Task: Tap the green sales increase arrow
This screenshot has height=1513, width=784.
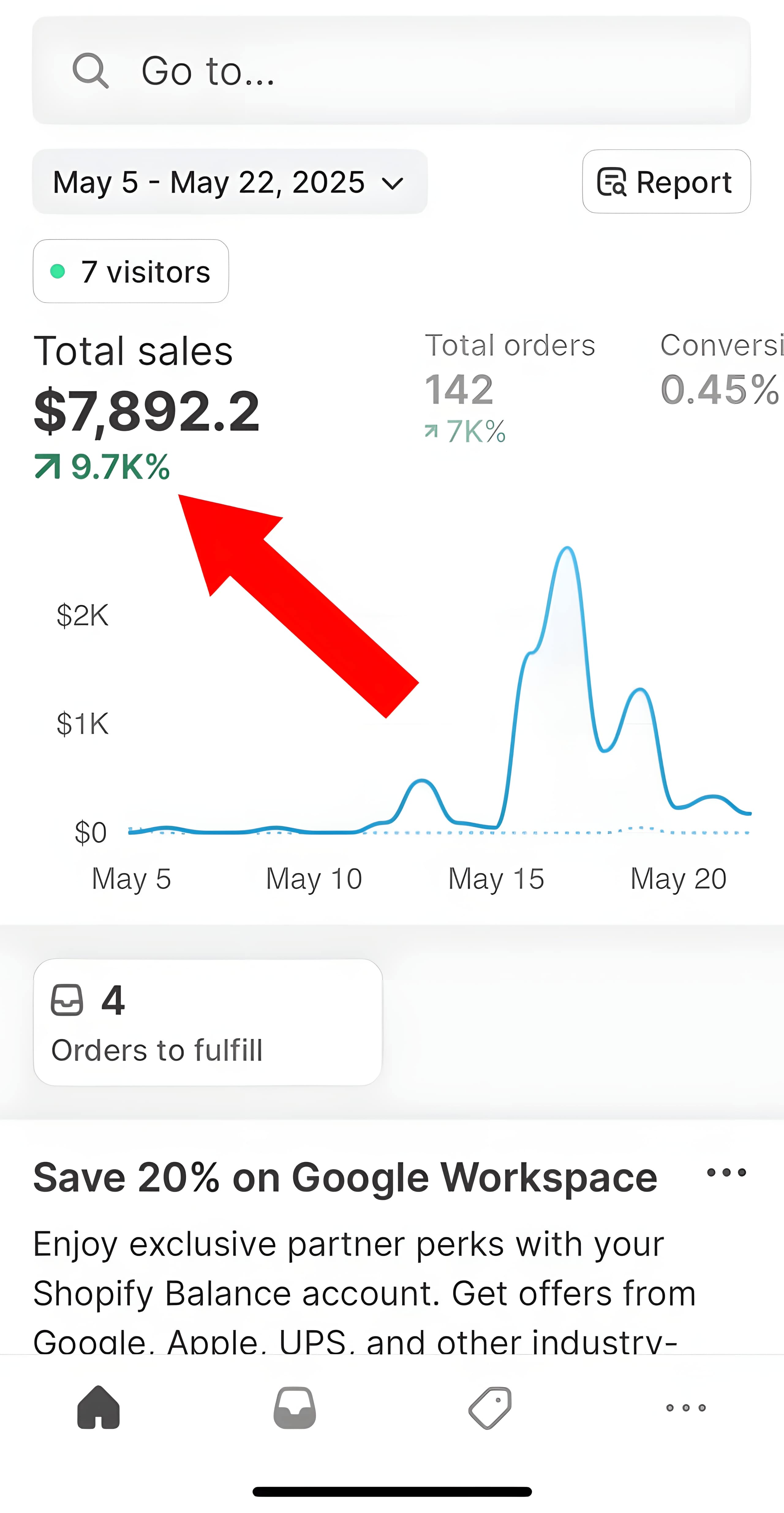Action: point(47,467)
